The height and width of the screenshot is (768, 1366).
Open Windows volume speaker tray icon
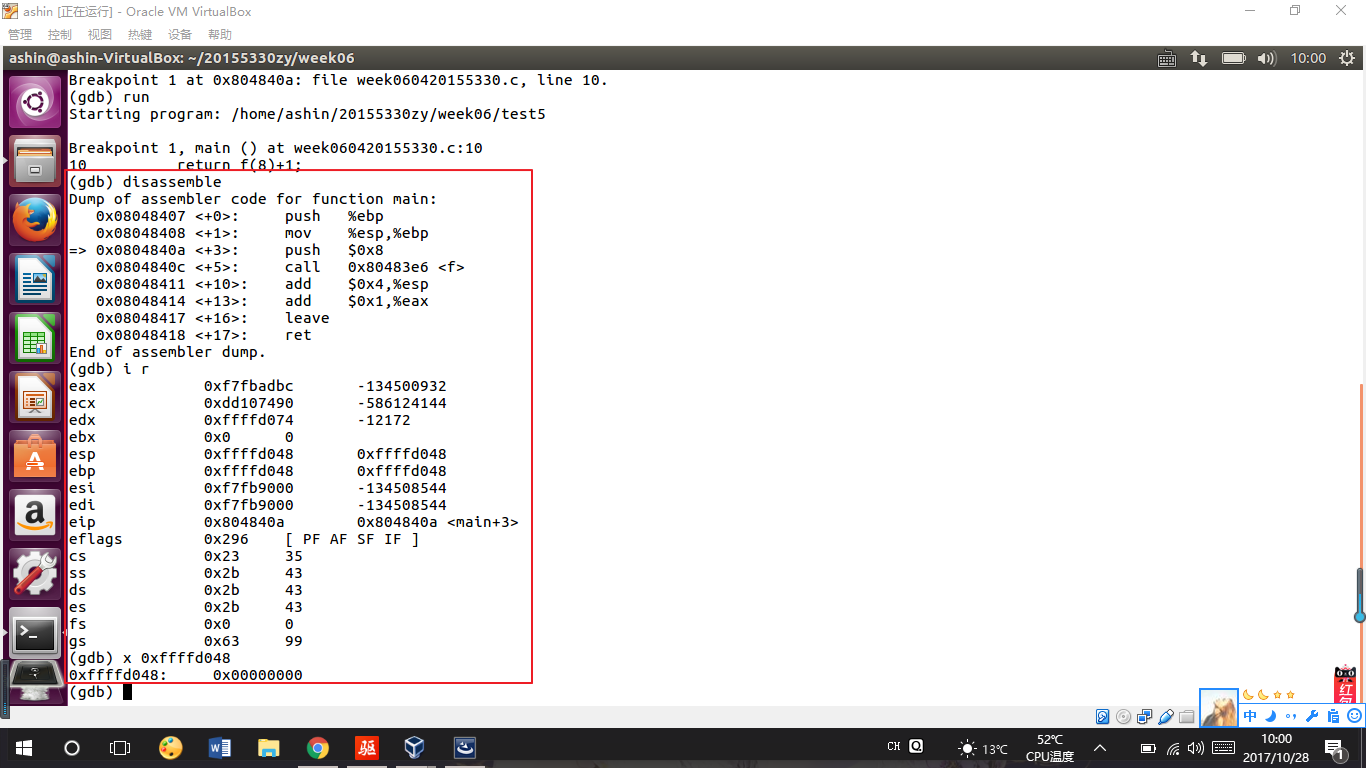pyautogui.click(x=1197, y=748)
